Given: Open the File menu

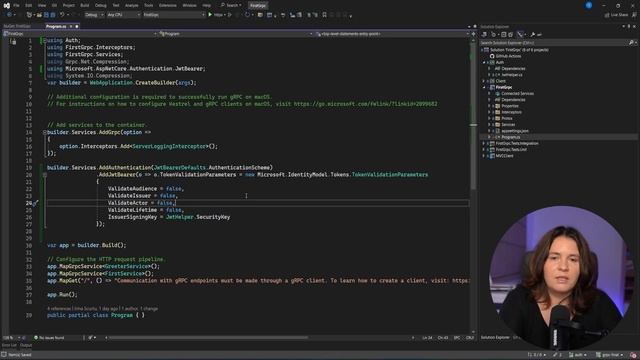Looking at the screenshot, I should 16,5.
